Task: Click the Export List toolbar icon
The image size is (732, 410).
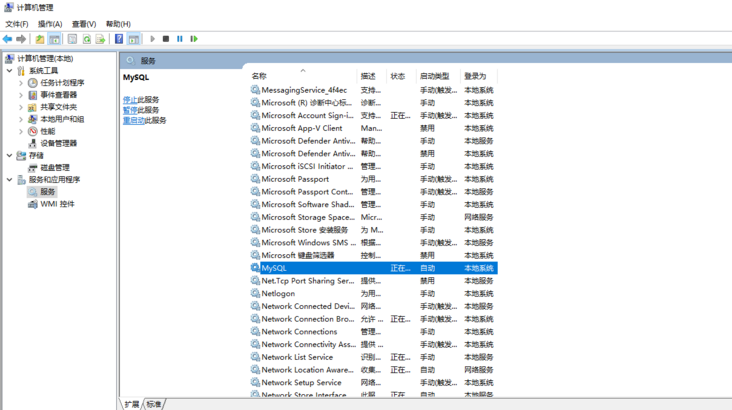Action: tap(100, 39)
